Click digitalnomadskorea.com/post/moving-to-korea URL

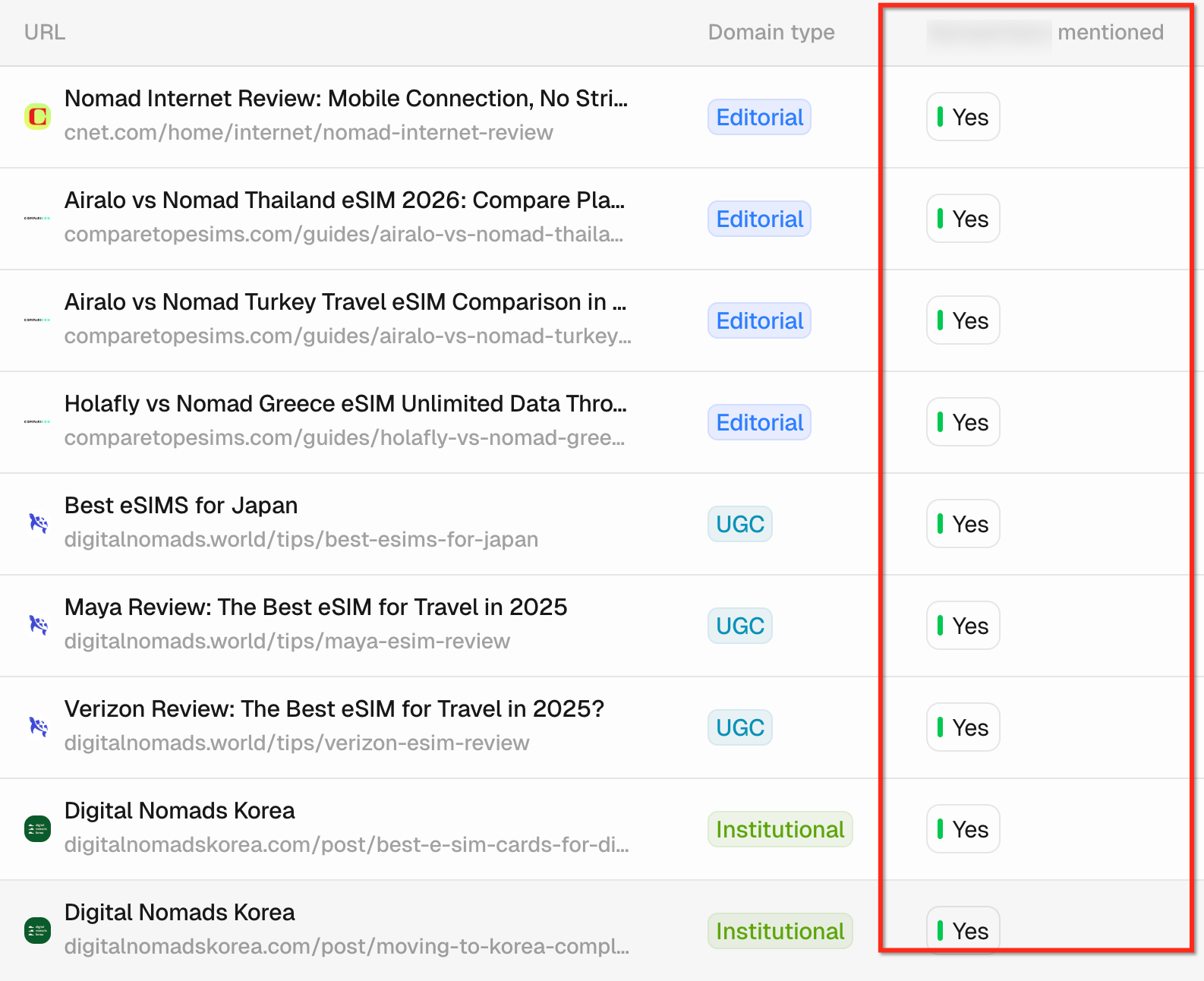(347, 947)
